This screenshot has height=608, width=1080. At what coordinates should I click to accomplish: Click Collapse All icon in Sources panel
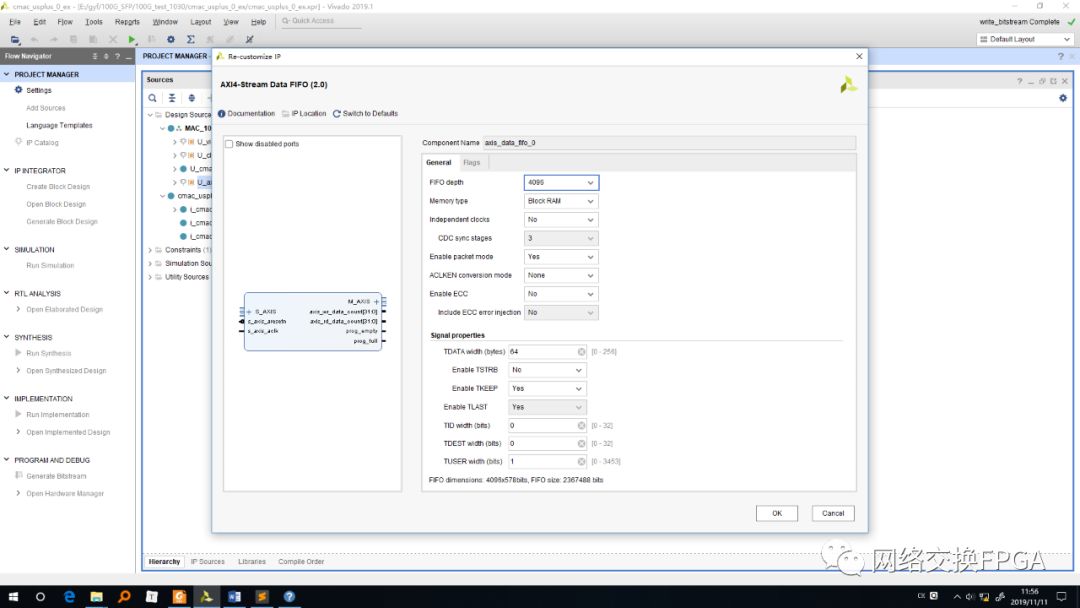point(172,98)
